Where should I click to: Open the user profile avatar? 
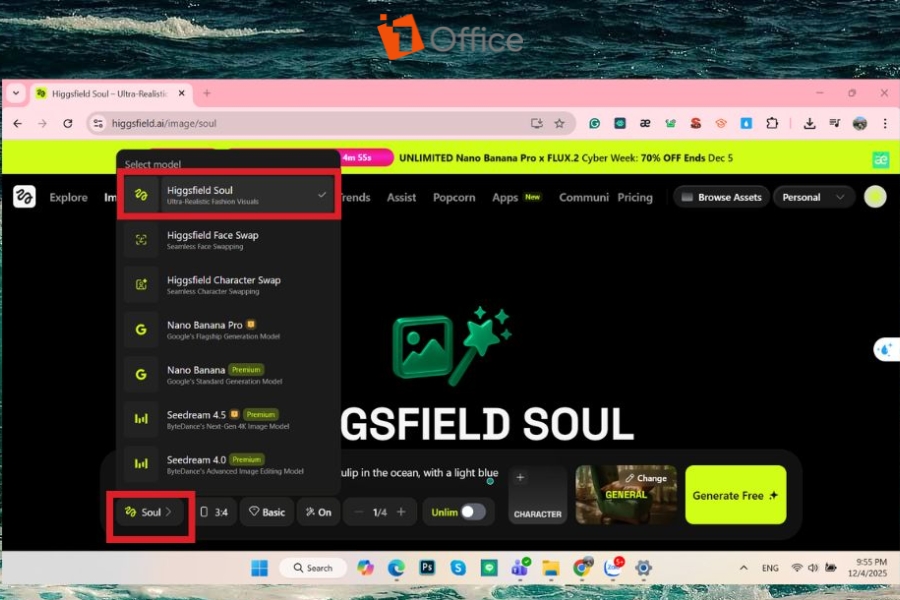[x=875, y=197]
